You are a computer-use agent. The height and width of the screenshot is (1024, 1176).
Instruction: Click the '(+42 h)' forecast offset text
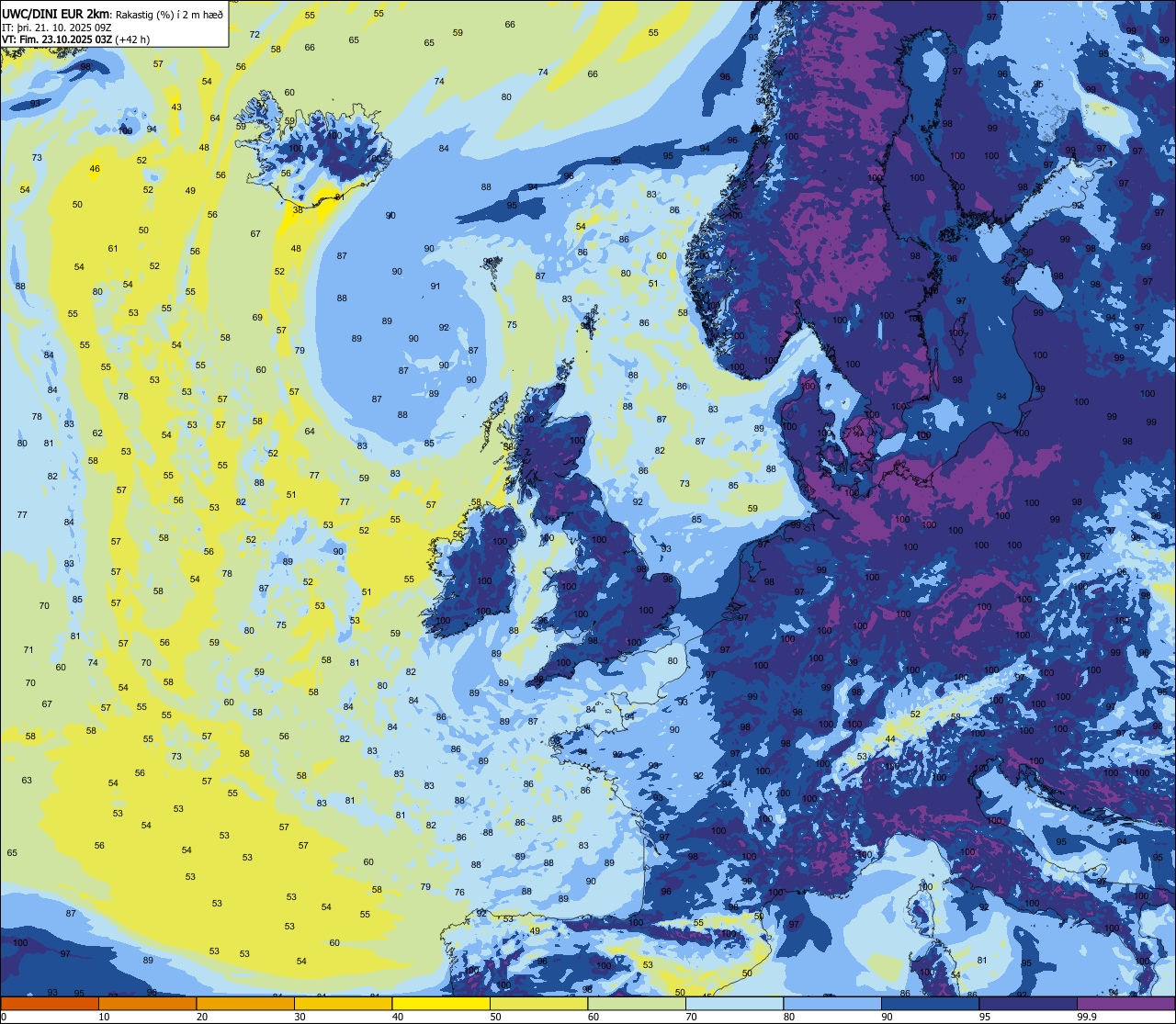132,39
